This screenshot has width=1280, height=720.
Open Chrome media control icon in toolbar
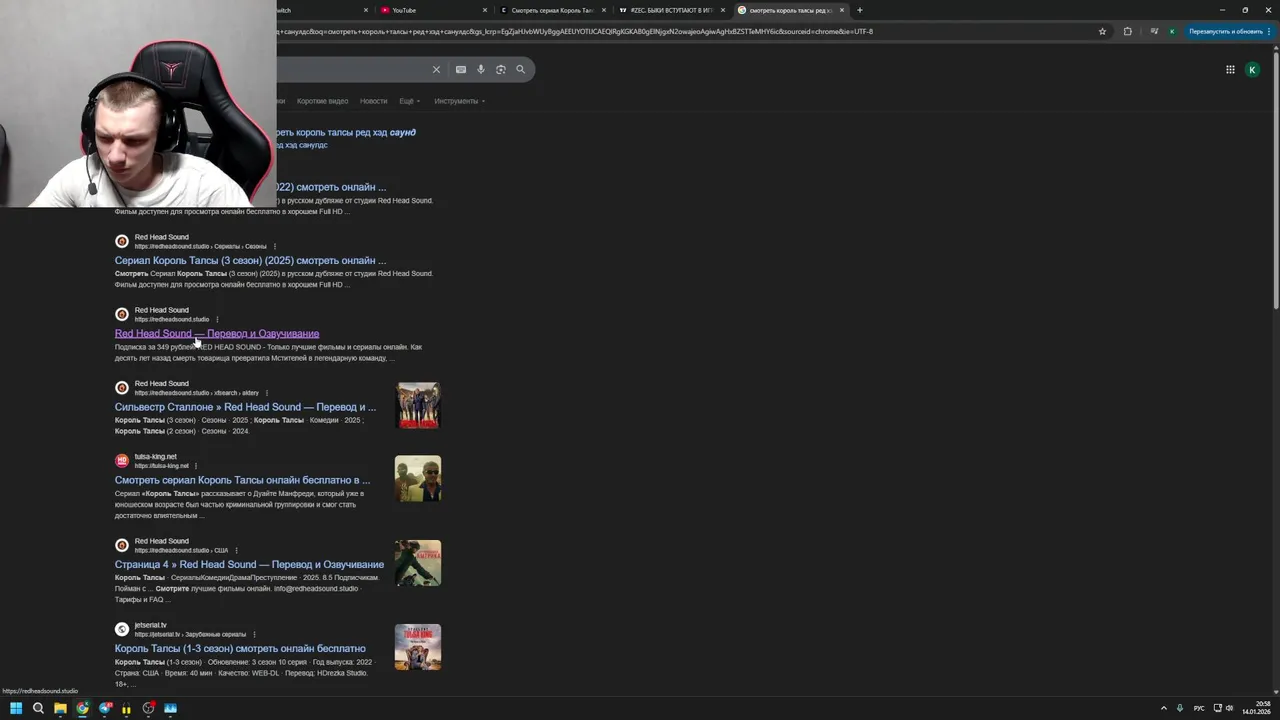point(1154,31)
